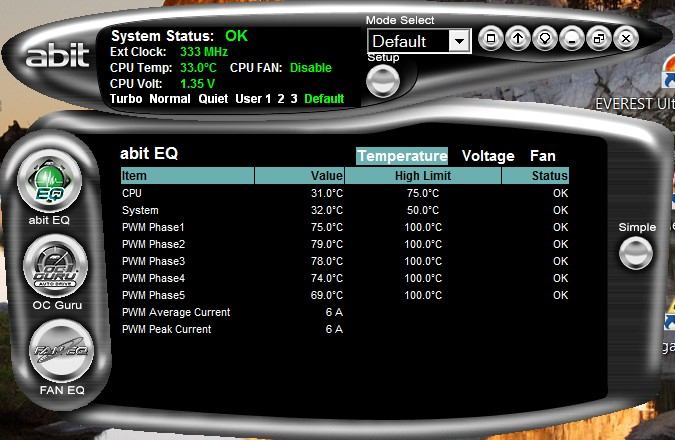The height and width of the screenshot is (440, 675).
Task: Open the EVEREST Ultimate desktop shortcut
Action: (635, 104)
